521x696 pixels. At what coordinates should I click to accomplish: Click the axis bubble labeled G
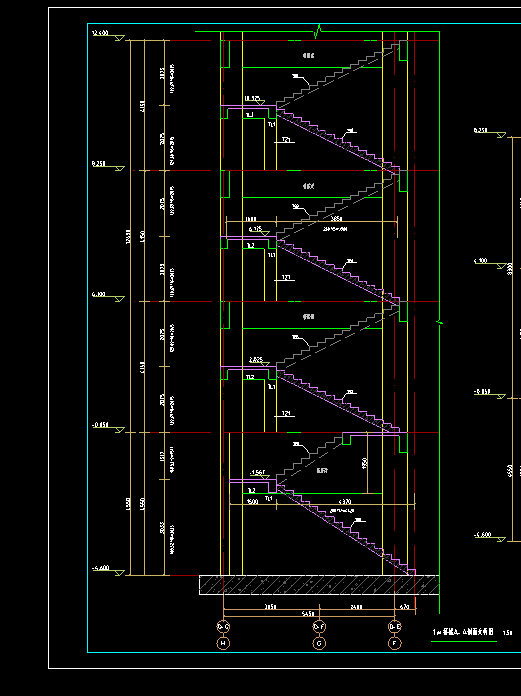319,643
